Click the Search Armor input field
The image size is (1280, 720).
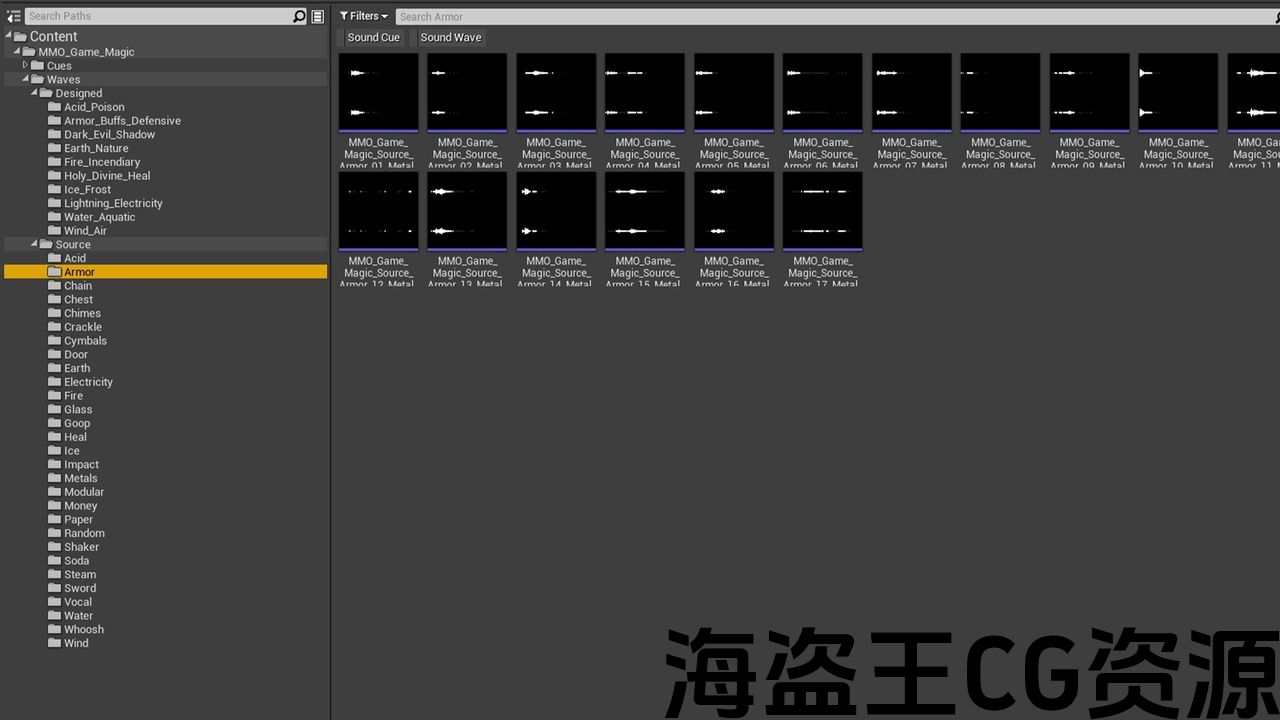(x=830, y=16)
